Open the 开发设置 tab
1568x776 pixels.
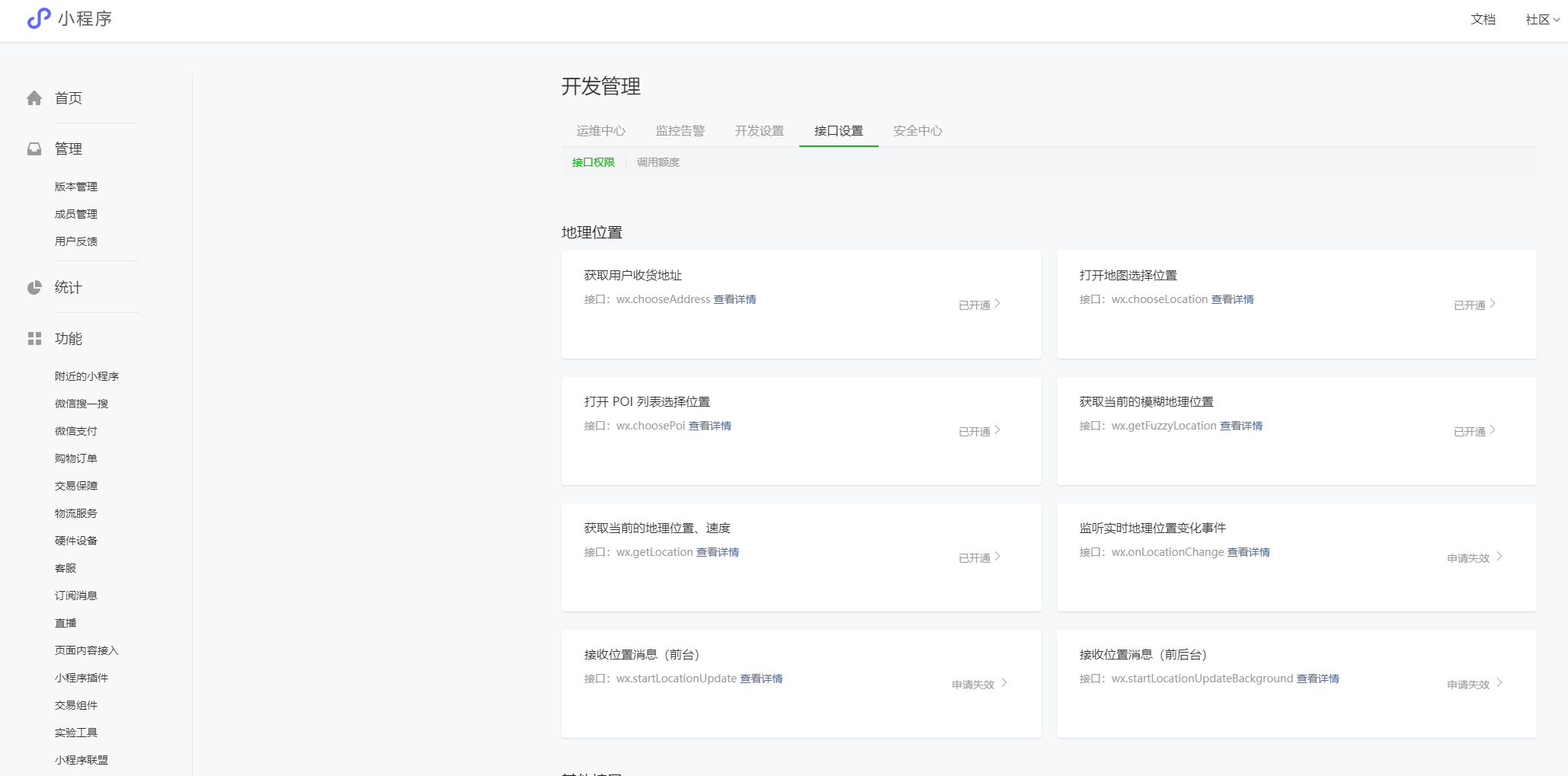(759, 131)
